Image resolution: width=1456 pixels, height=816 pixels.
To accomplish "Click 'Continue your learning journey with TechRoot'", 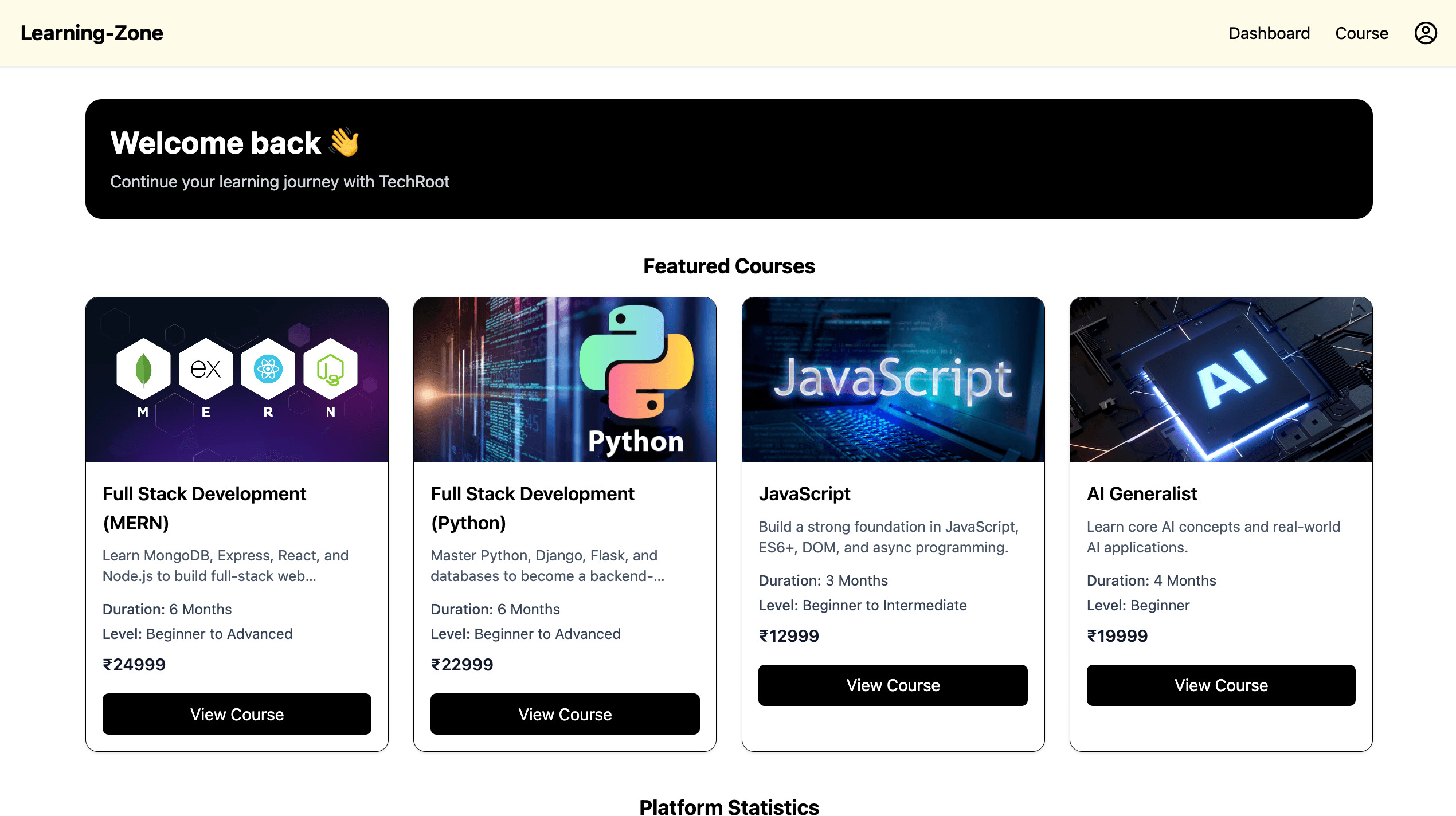I will pos(280,182).
